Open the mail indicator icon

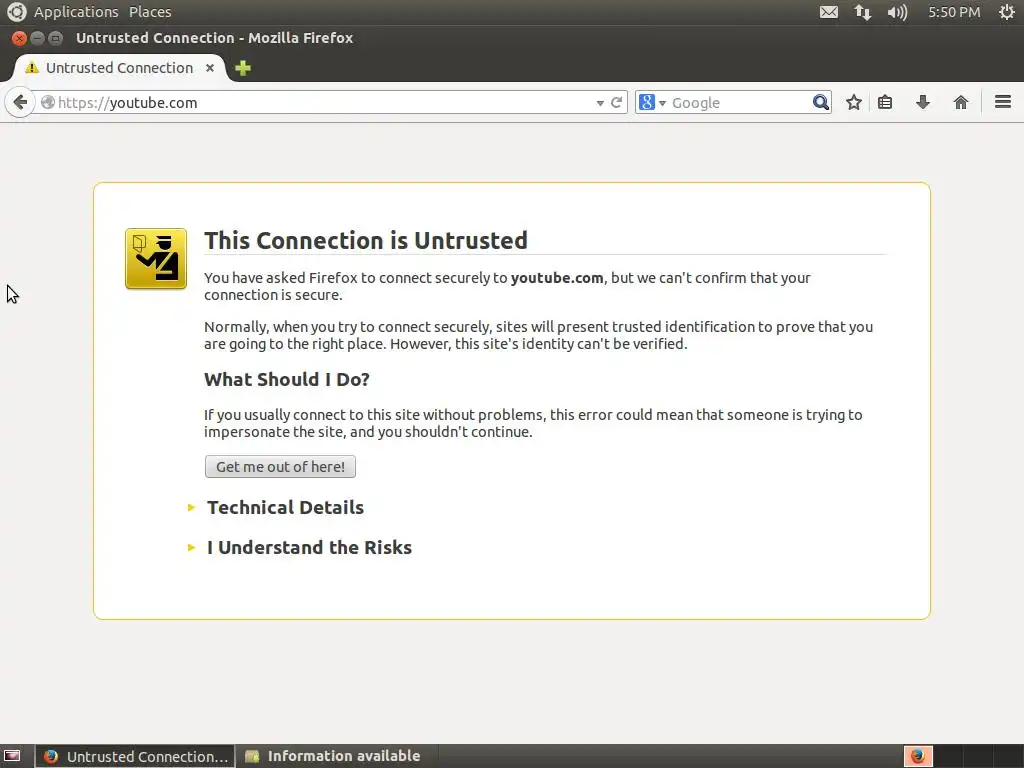(829, 12)
